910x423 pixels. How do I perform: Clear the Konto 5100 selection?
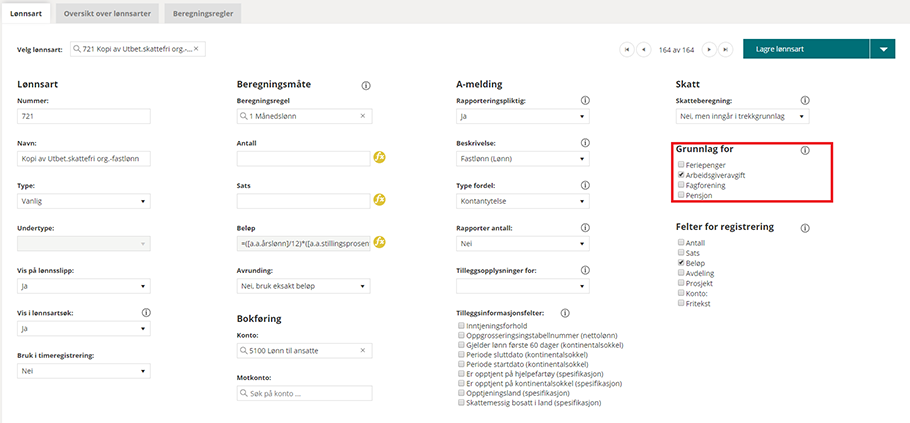pos(363,350)
